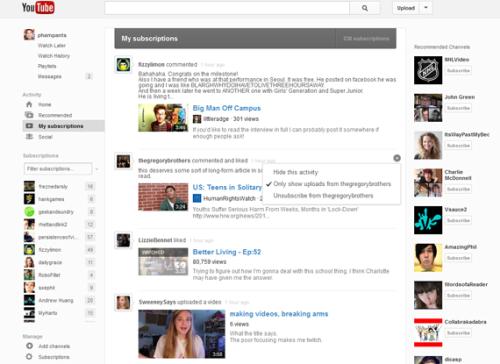Open Watch Later
This screenshot has height=364, width=500.
click(52, 45)
